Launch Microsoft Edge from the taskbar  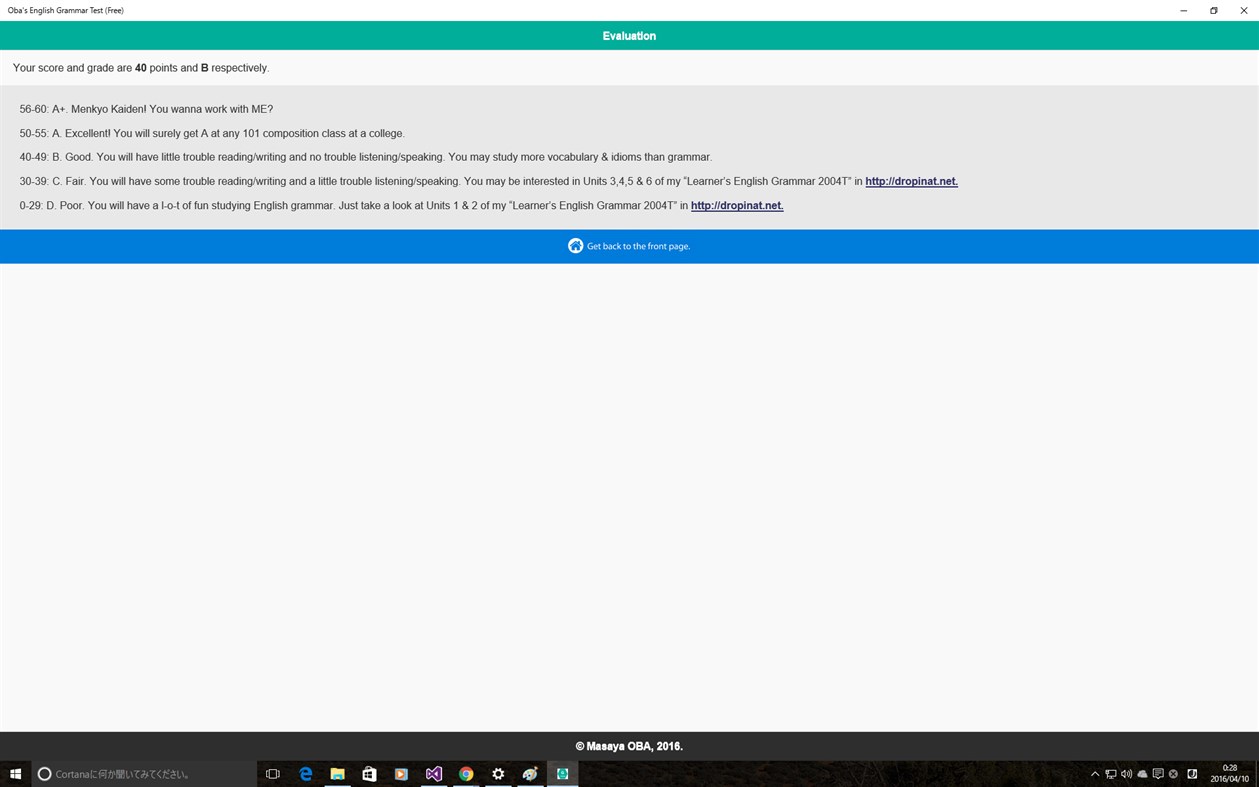pos(305,773)
